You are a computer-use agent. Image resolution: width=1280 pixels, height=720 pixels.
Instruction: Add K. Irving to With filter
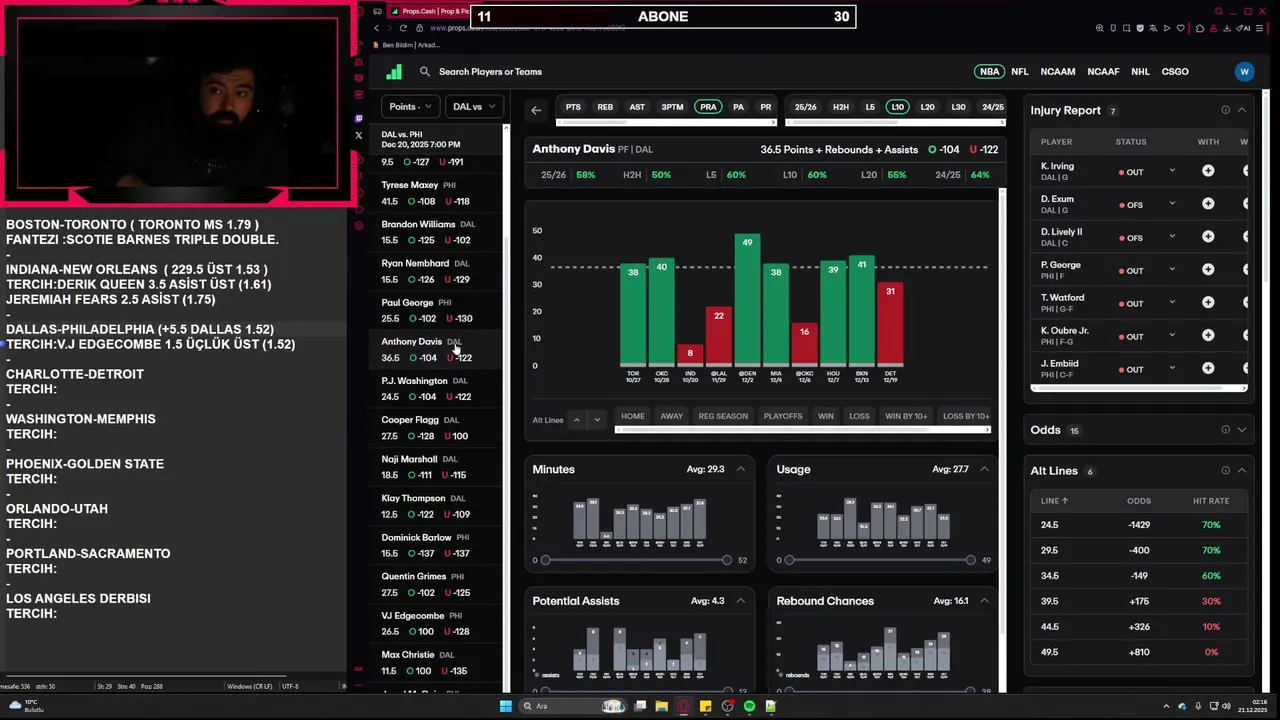(x=1208, y=171)
